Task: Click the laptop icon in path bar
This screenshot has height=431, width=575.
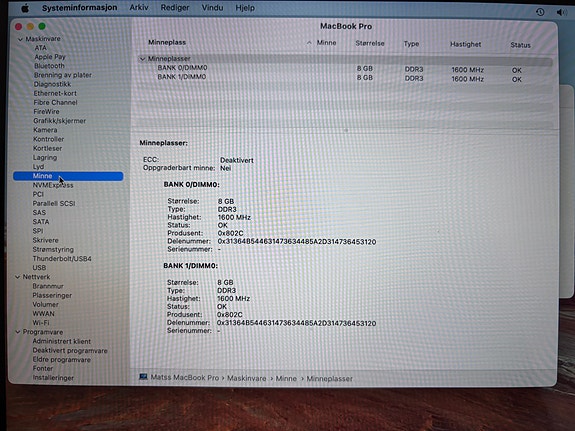Action: pyautogui.click(x=143, y=377)
